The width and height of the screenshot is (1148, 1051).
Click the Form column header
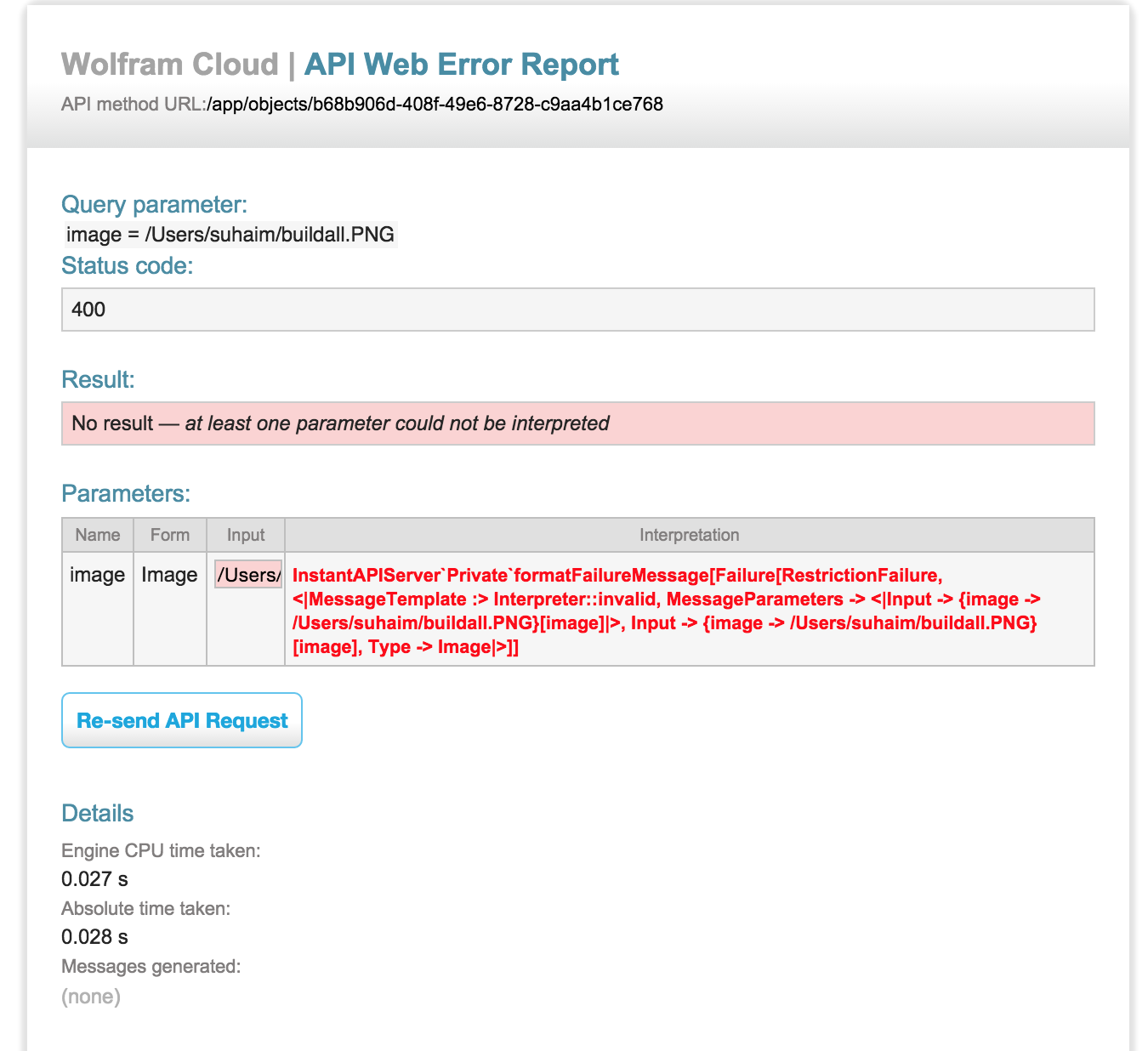pos(170,535)
